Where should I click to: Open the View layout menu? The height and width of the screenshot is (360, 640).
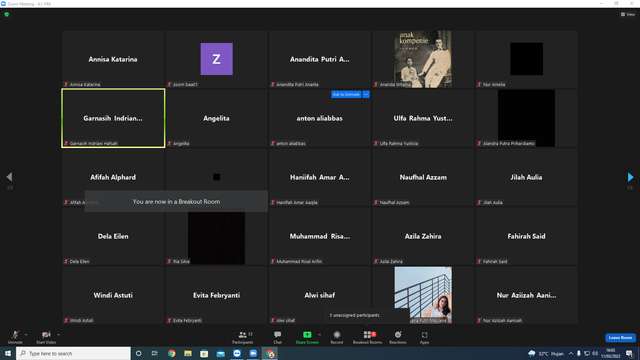click(x=628, y=14)
